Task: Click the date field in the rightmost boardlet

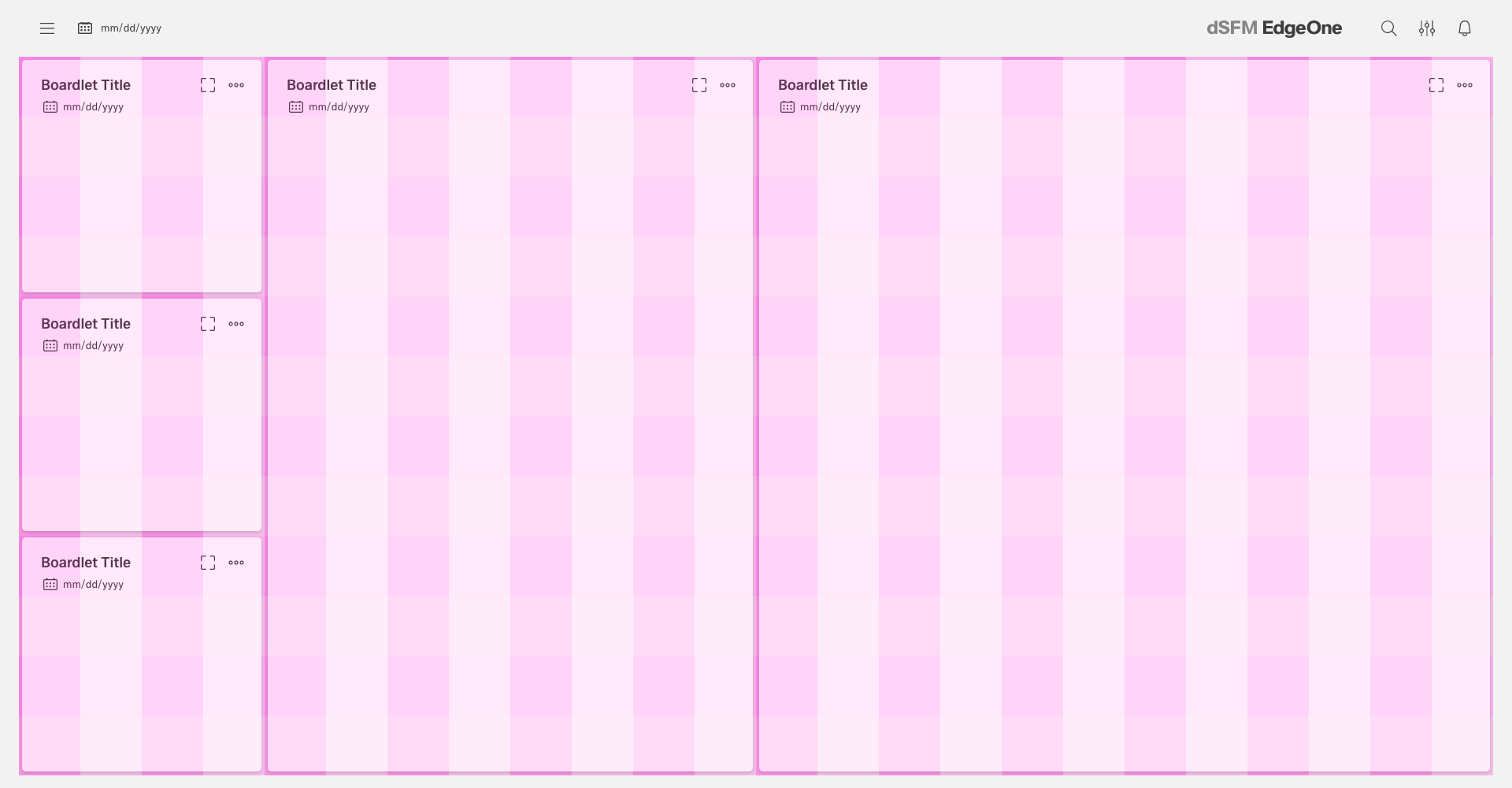Action: coord(821,107)
